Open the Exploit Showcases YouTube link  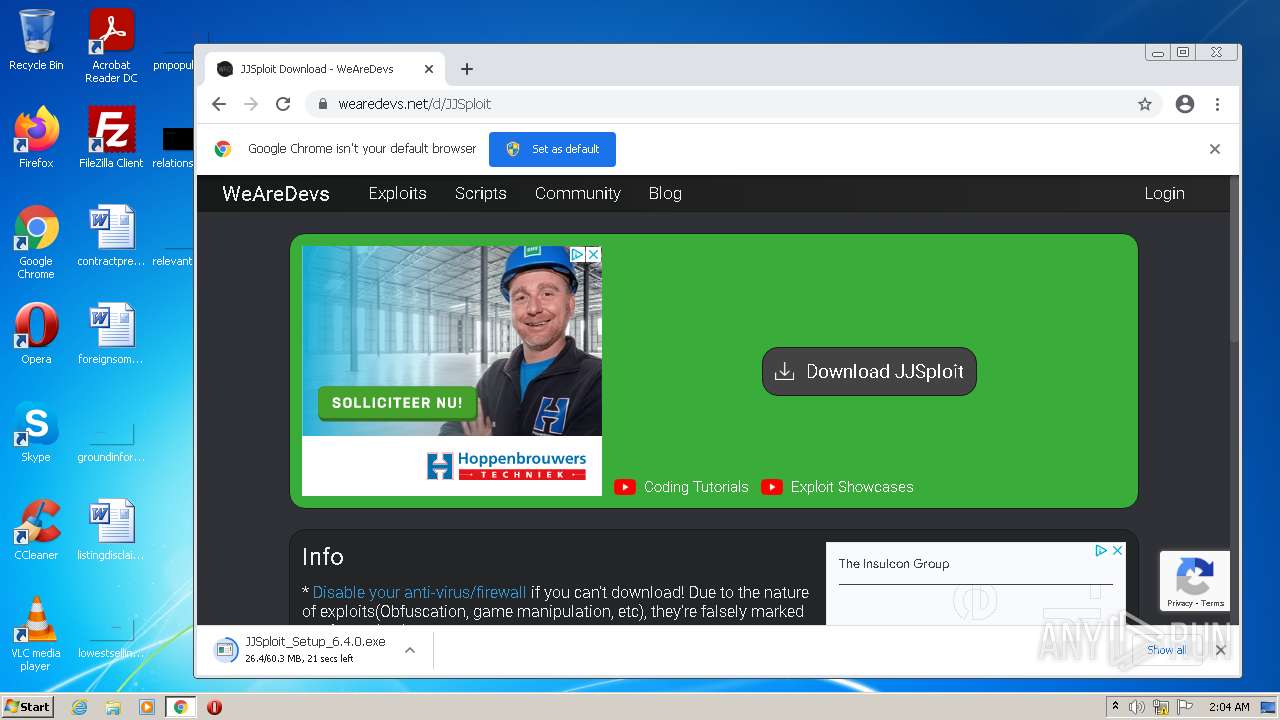pyautogui.click(x=838, y=487)
